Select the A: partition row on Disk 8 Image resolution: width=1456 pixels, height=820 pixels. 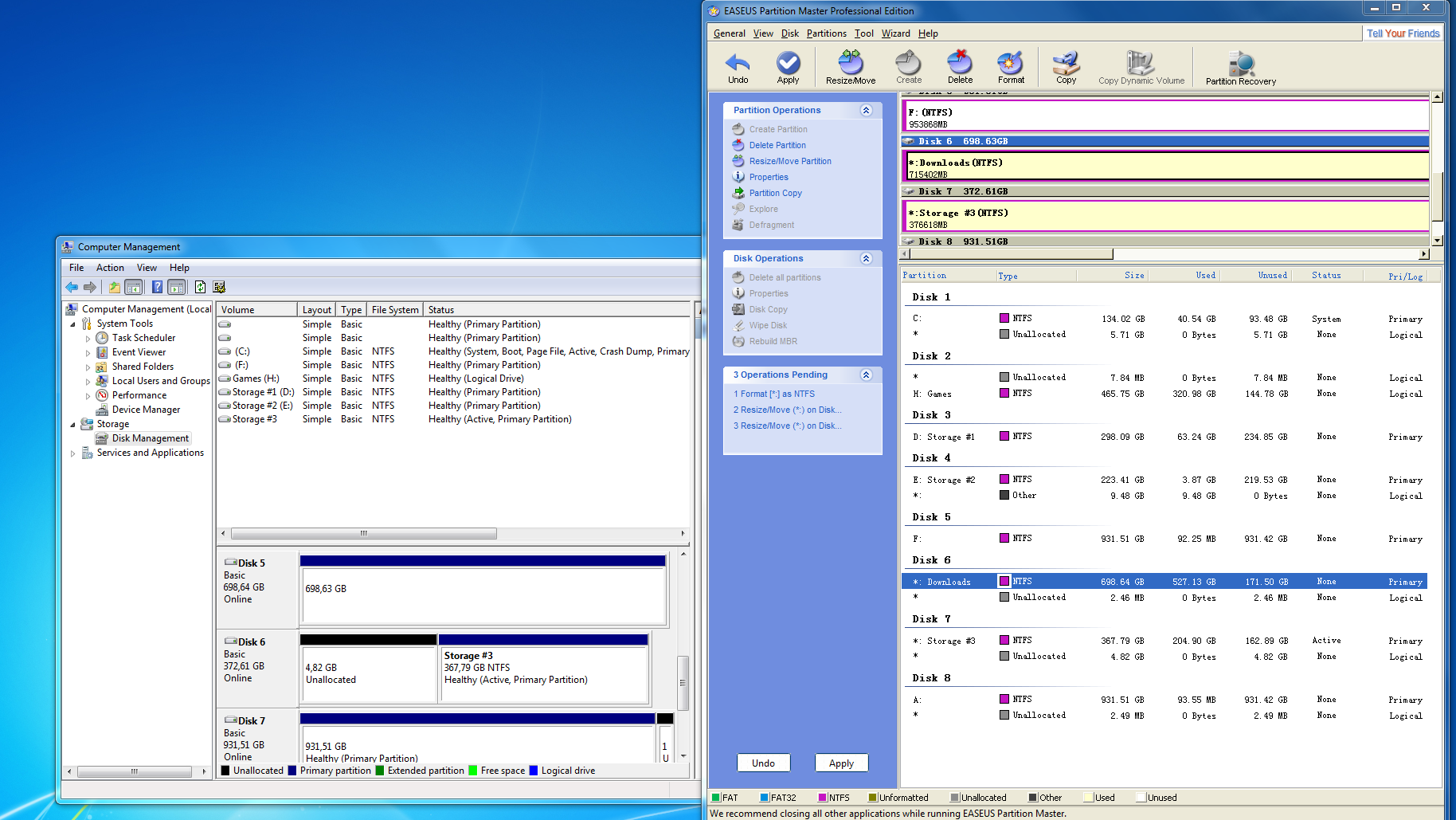pyautogui.click(x=1164, y=700)
